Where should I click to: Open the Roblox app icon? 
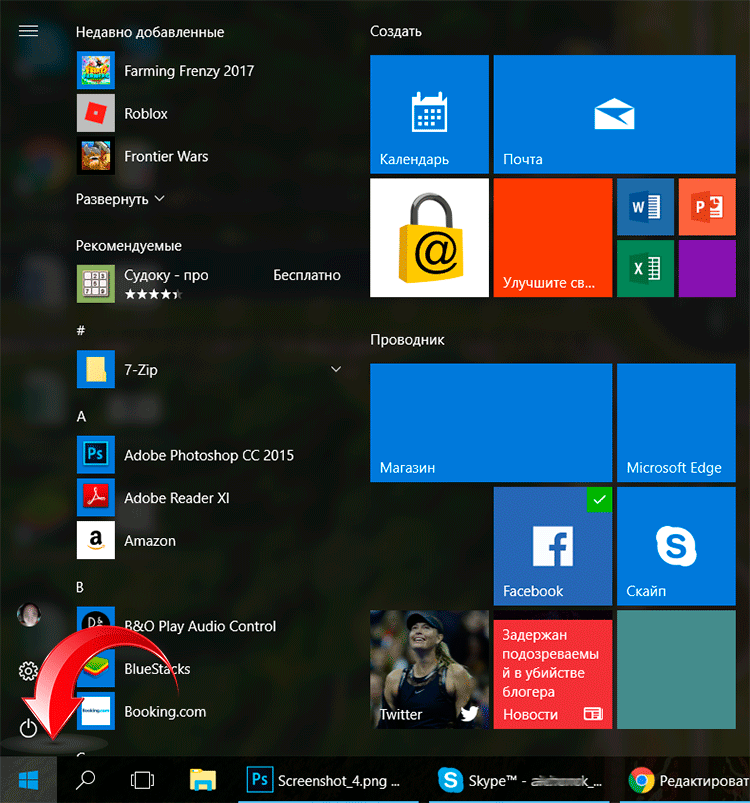[96, 113]
